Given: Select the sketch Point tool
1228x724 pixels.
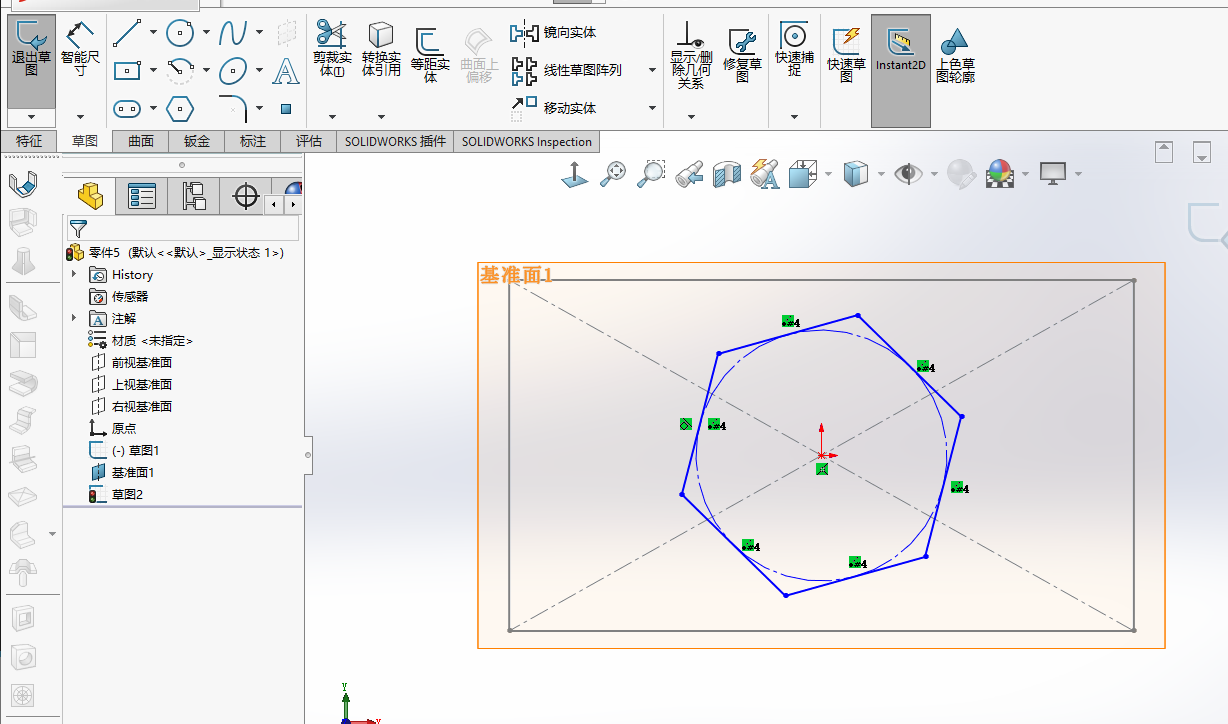Looking at the screenshot, I should [286, 108].
